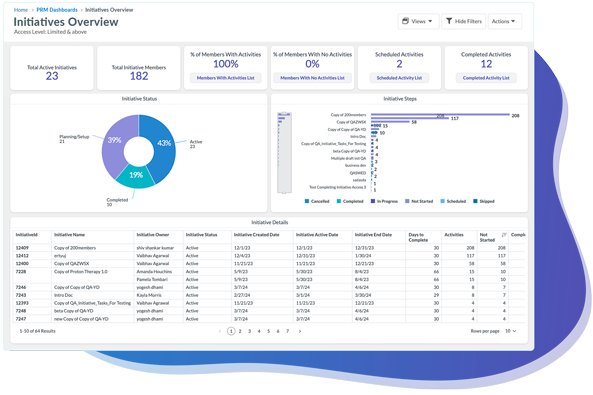Click 'Intro Doc' initiative name in table
This screenshot has height=395, width=593.
[x=63, y=295]
